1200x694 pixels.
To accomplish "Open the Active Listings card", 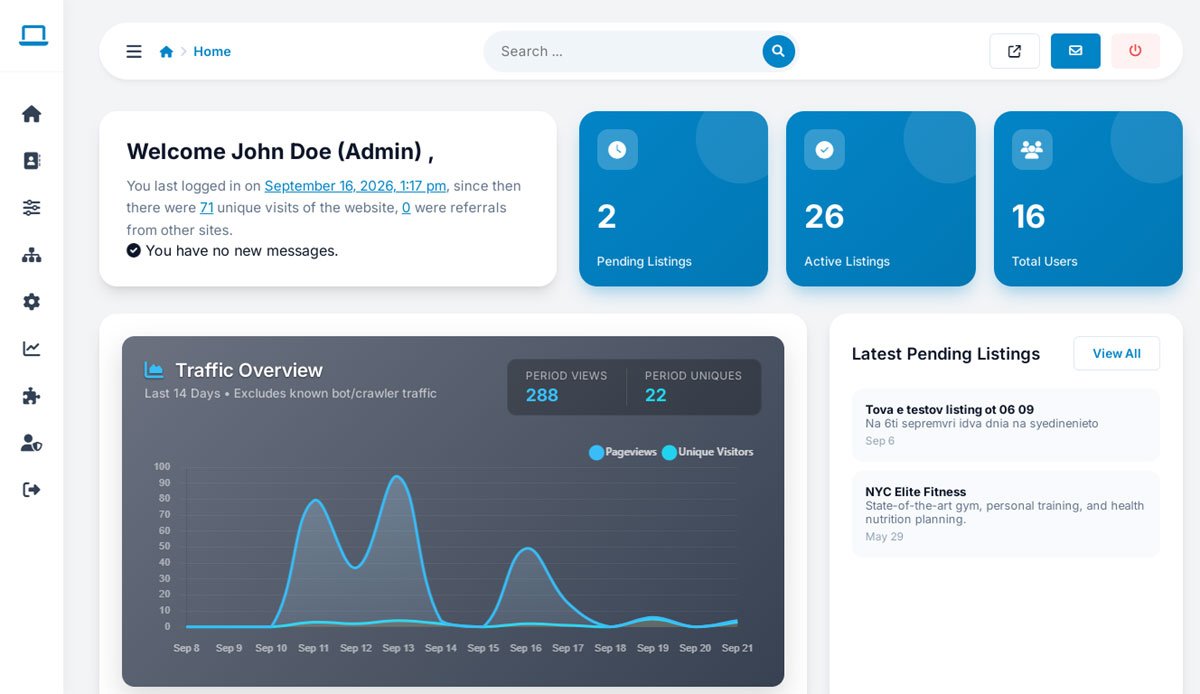I will tap(881, 199).
